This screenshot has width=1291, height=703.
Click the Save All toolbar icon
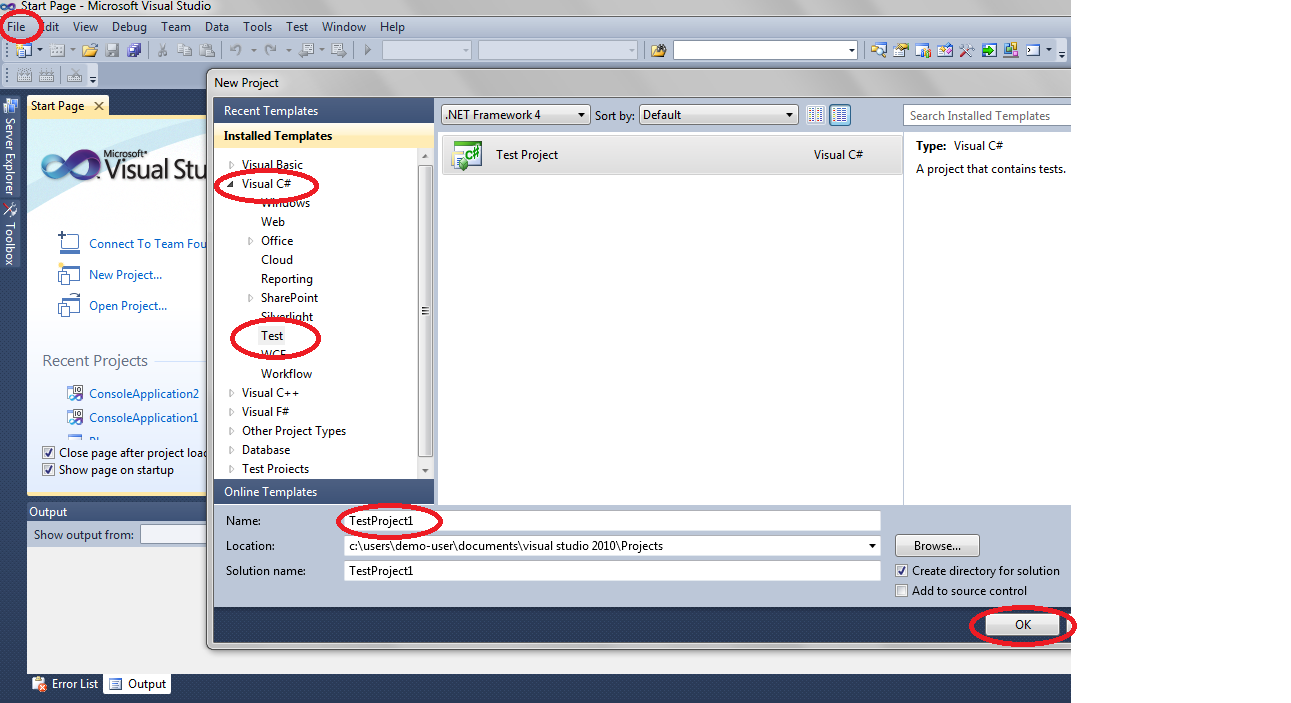click(x=134, y=50)
